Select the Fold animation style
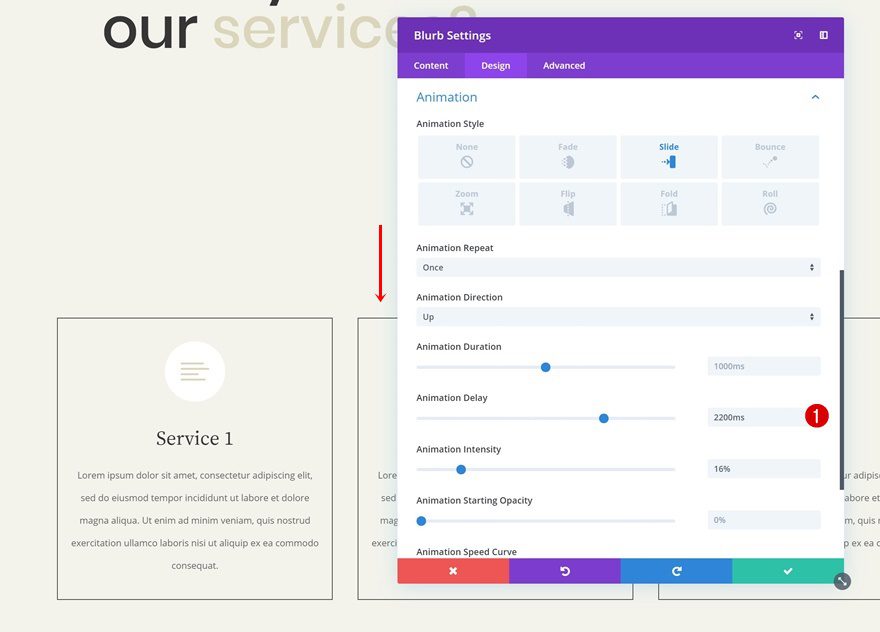 coord(669,204)
